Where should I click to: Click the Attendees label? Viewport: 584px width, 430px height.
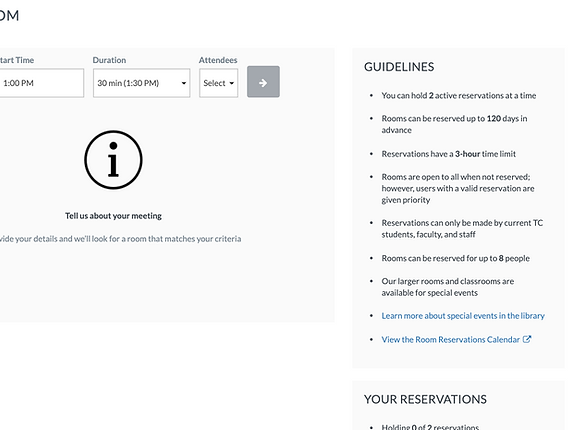pos(218,60)
